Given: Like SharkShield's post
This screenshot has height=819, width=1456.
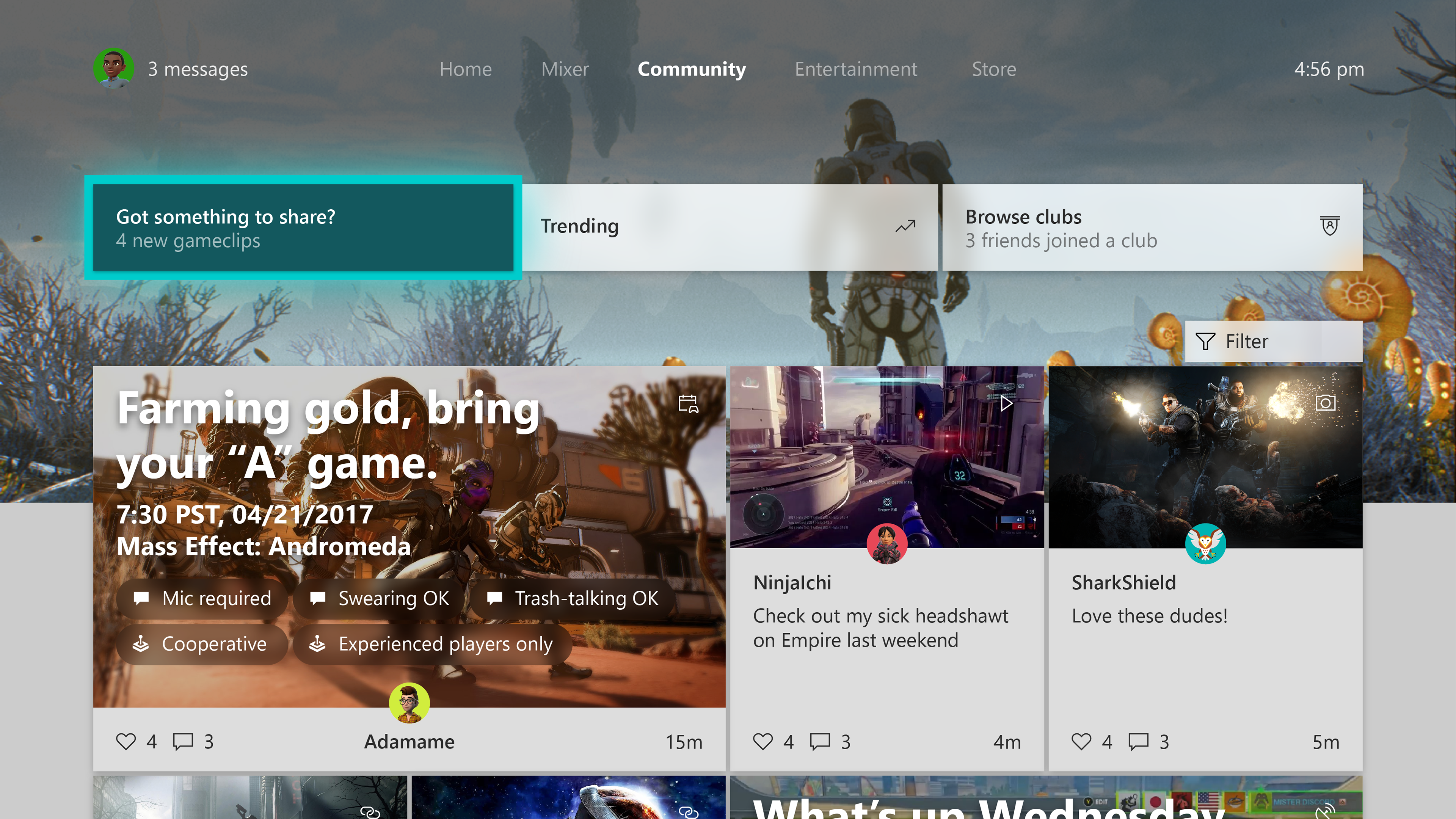Looking at the screenshot, I should point(1081,742).
